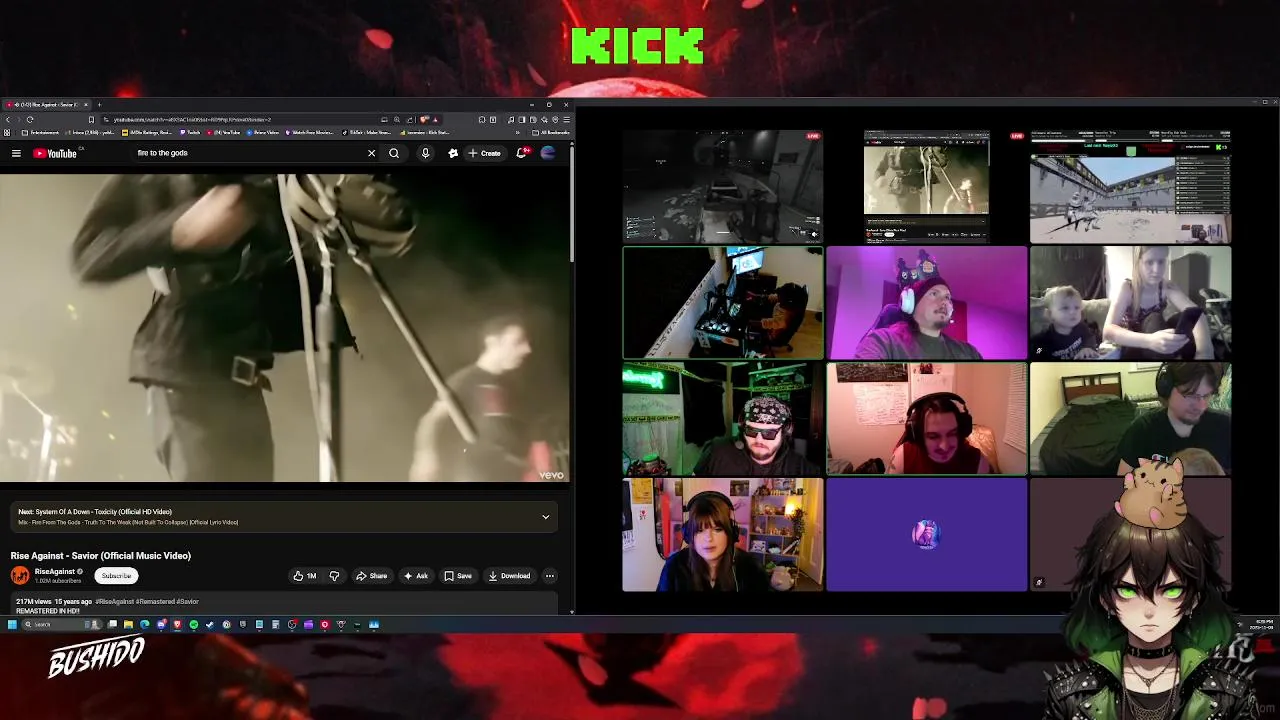1280x720 pixels.
Task: Download the video
Action: pos(509,576)
